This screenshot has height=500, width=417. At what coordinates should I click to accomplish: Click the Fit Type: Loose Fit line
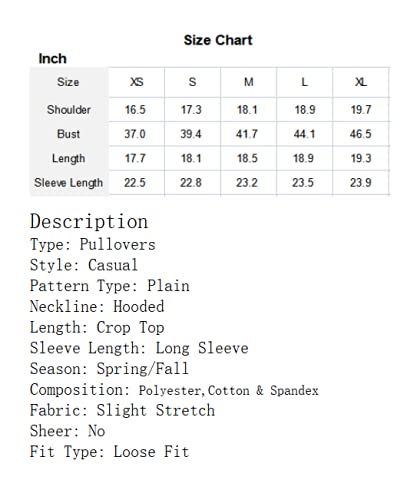[110, 452]
